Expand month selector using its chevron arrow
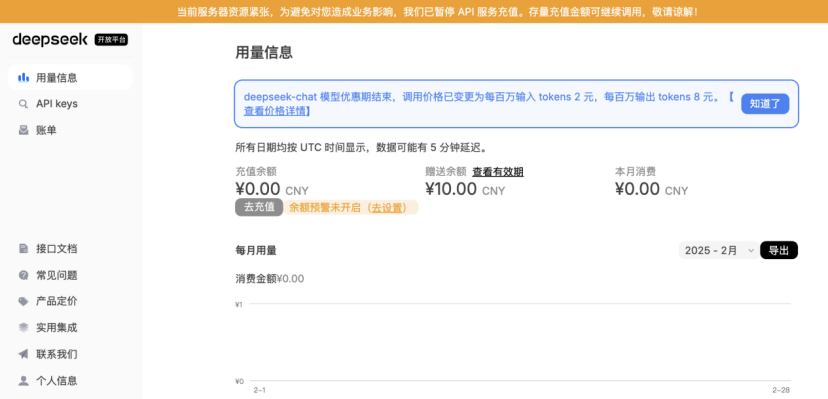 [751, 251]
